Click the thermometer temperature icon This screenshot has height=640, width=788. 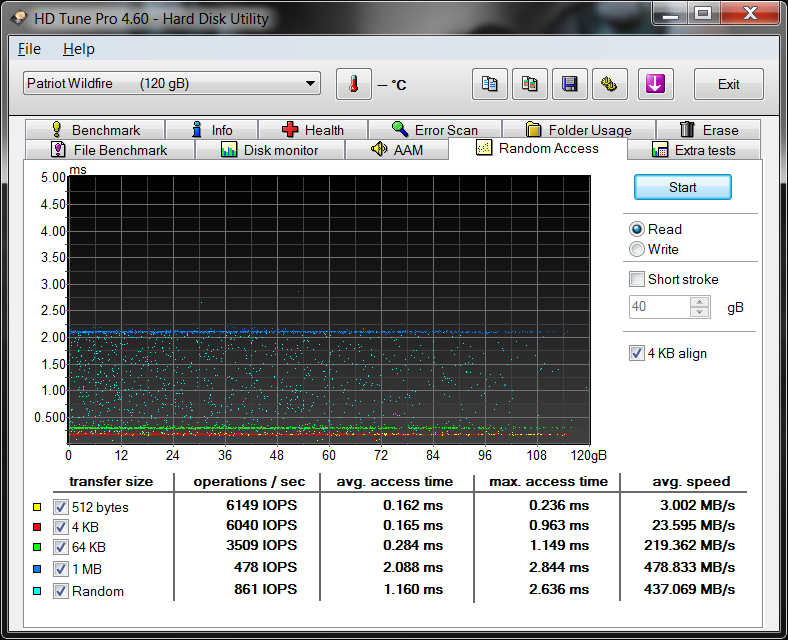click(x=353, y=84)
